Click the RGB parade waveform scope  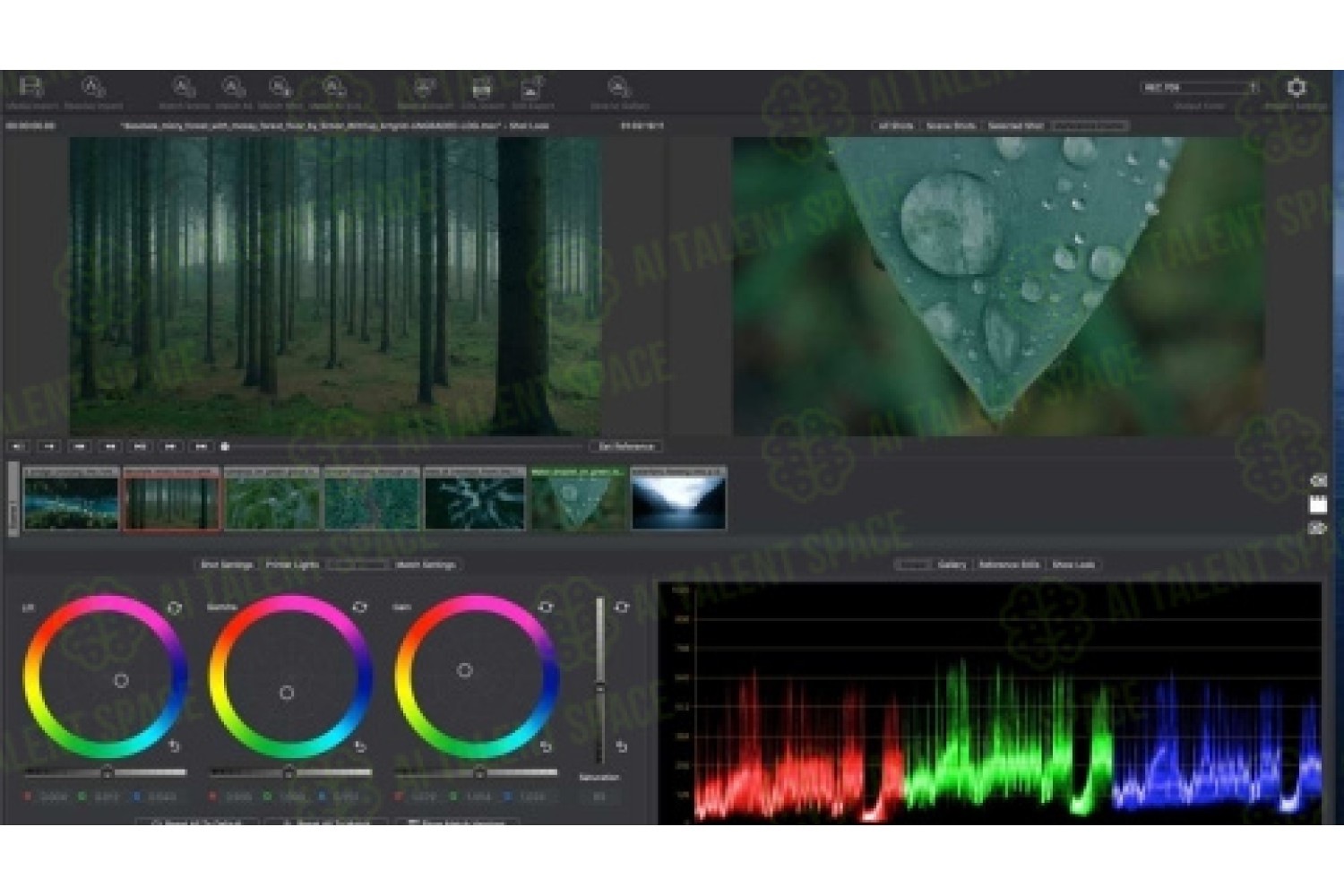click(990, 703)
